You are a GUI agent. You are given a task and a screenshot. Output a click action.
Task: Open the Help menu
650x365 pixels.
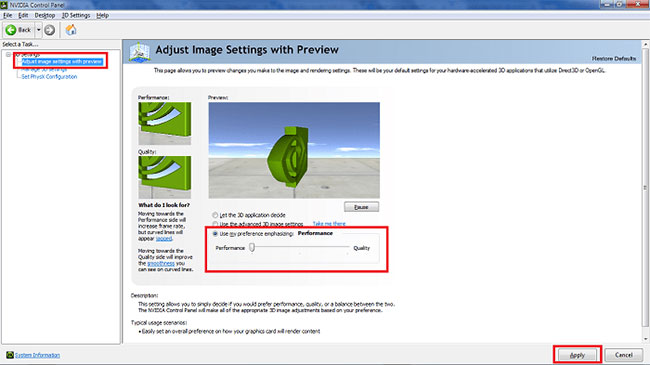pos(102,15)
